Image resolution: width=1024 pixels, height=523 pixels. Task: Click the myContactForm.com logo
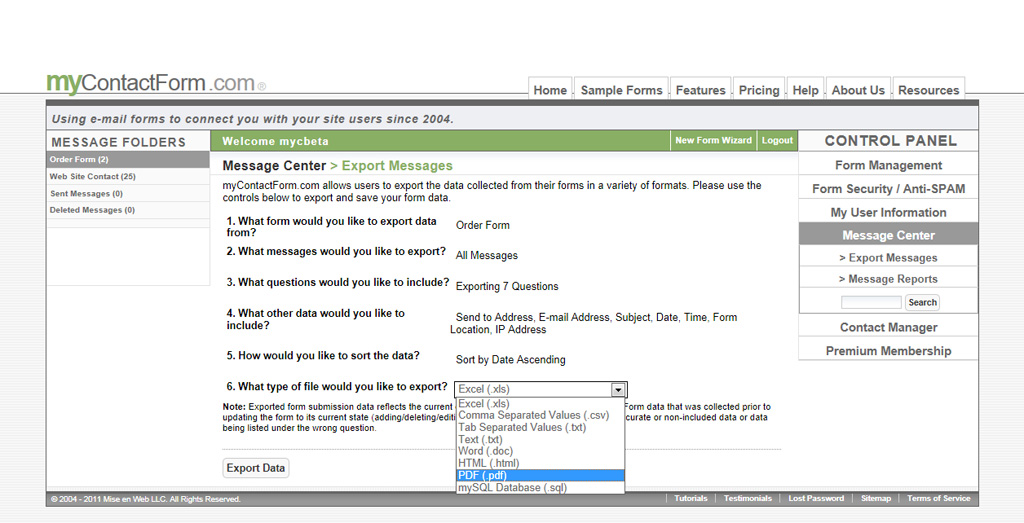(155, 83)
